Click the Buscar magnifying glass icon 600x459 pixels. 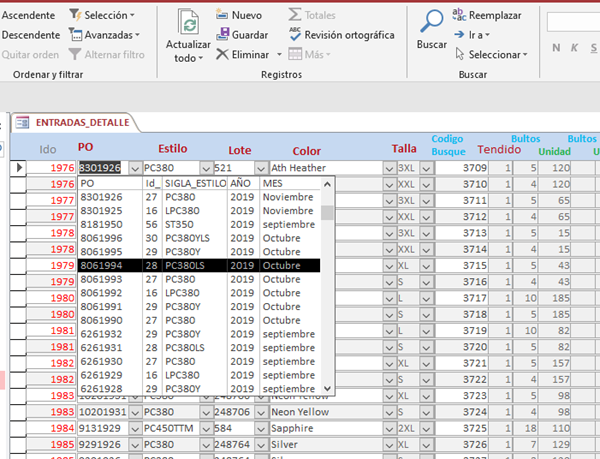click(431, 22)
